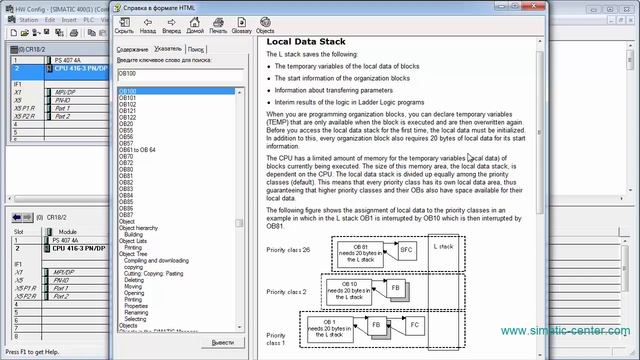This screenshot has width=640, height=360.
Task: Click Open folder icon in HW Config toolbar
Action: point(24,33)
